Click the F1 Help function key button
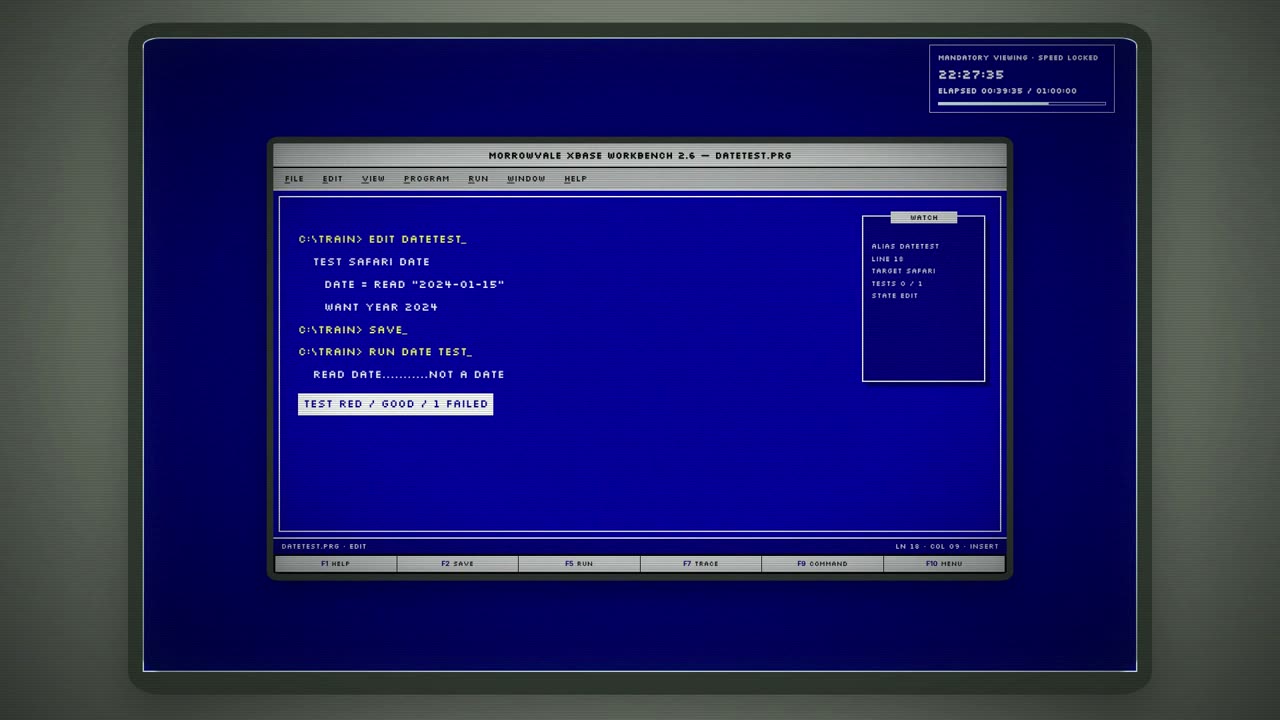This screenshot has height=720, width=1280. coord(336,564)
